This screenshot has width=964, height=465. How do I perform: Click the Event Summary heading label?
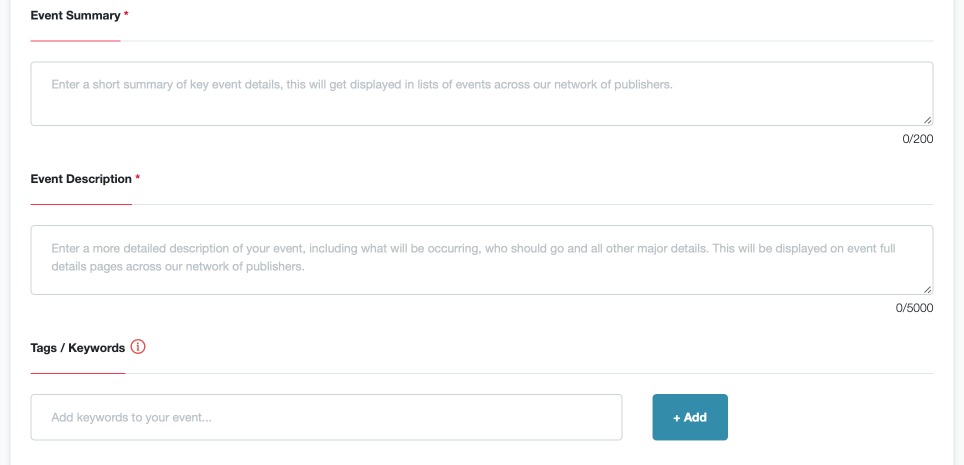[75, 16]
